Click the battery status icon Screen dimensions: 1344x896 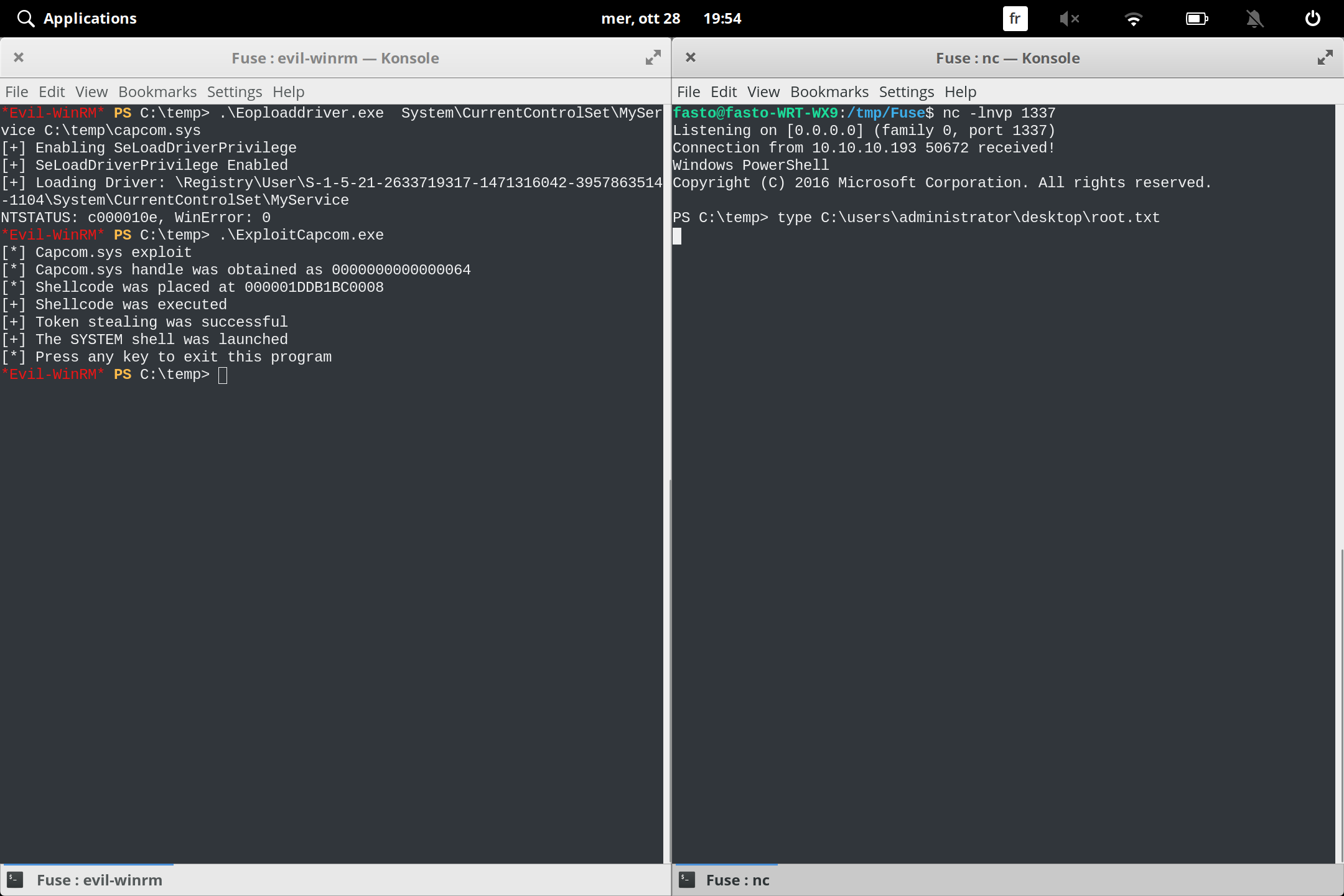pyautogui.click(x=1196, y=19)
